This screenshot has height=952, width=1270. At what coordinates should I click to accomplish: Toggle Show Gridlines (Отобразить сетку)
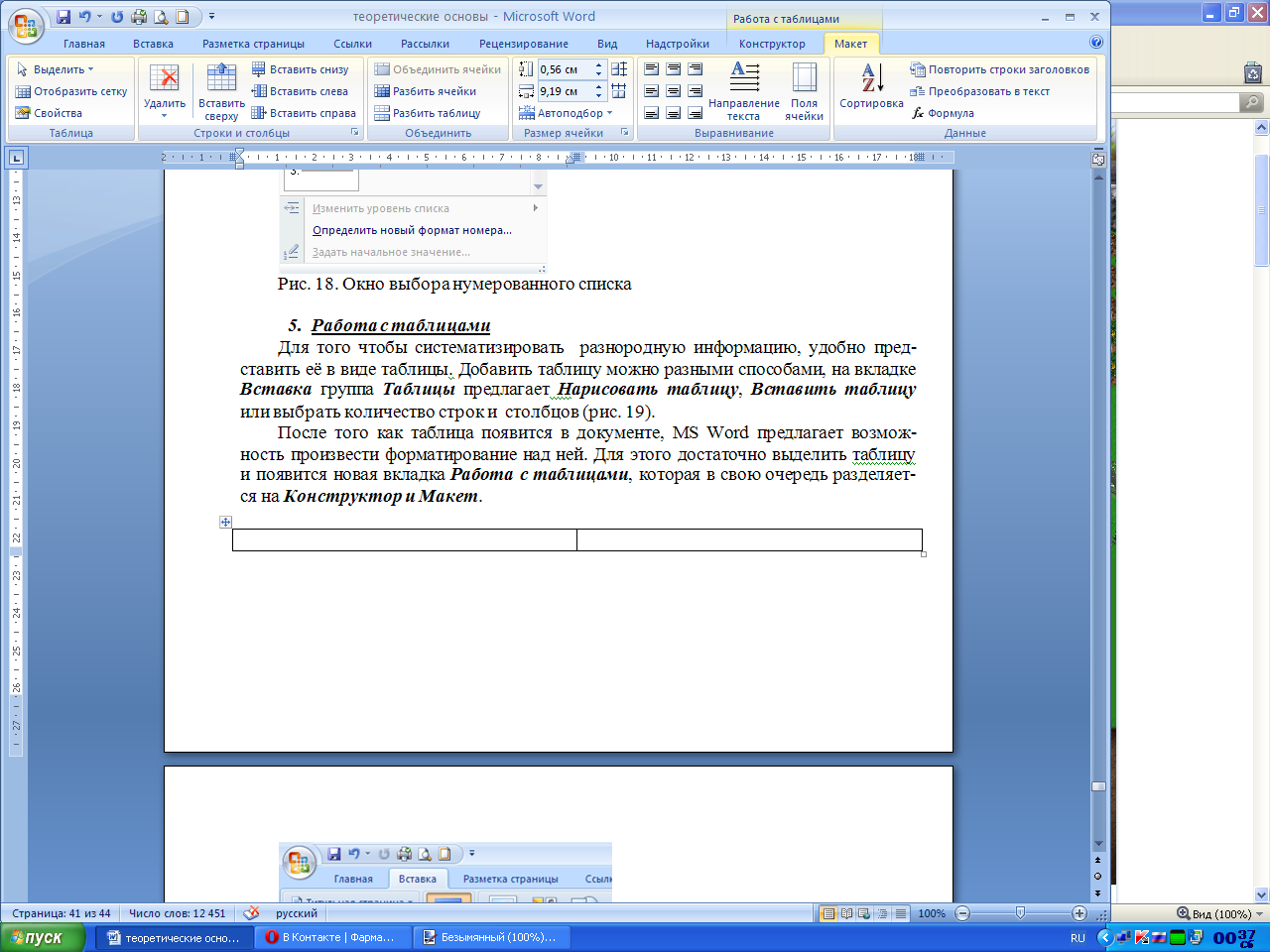pos(71,91)
